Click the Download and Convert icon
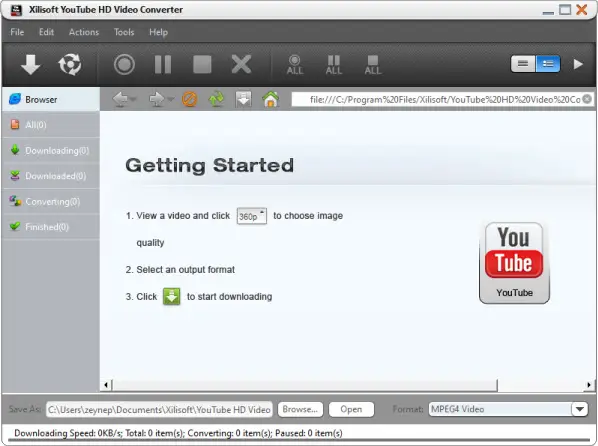 pos(70,64)
